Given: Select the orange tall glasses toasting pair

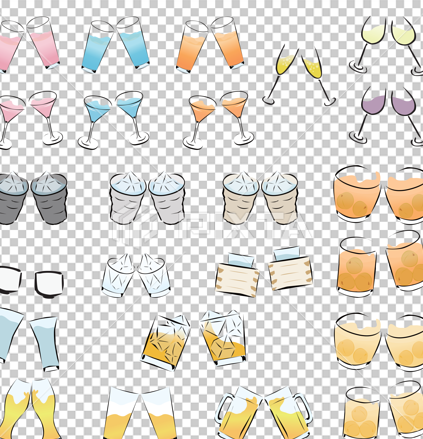Looking at the screenshot, I should (210, 45).
